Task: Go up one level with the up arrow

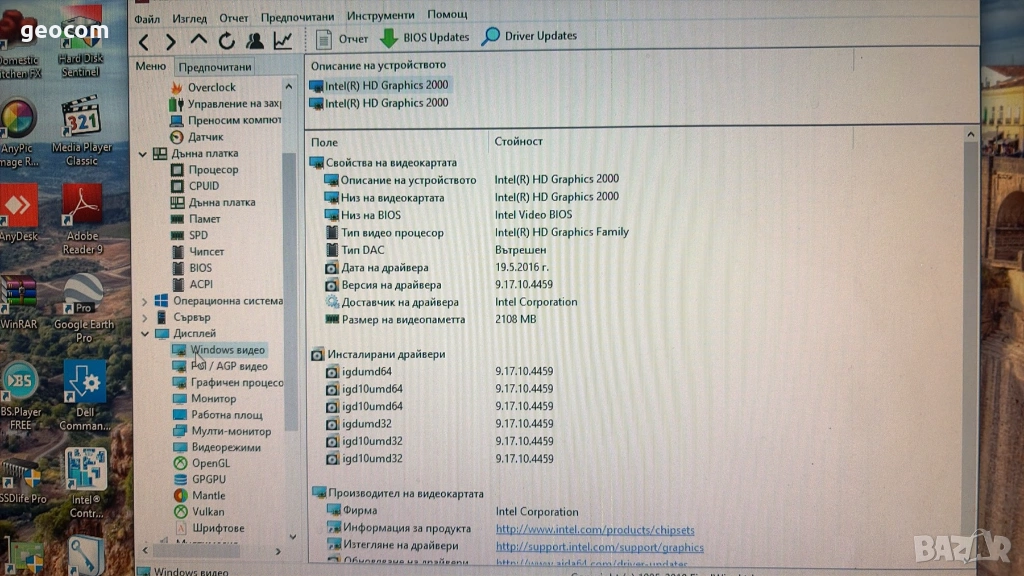Action: coord(199,41)
